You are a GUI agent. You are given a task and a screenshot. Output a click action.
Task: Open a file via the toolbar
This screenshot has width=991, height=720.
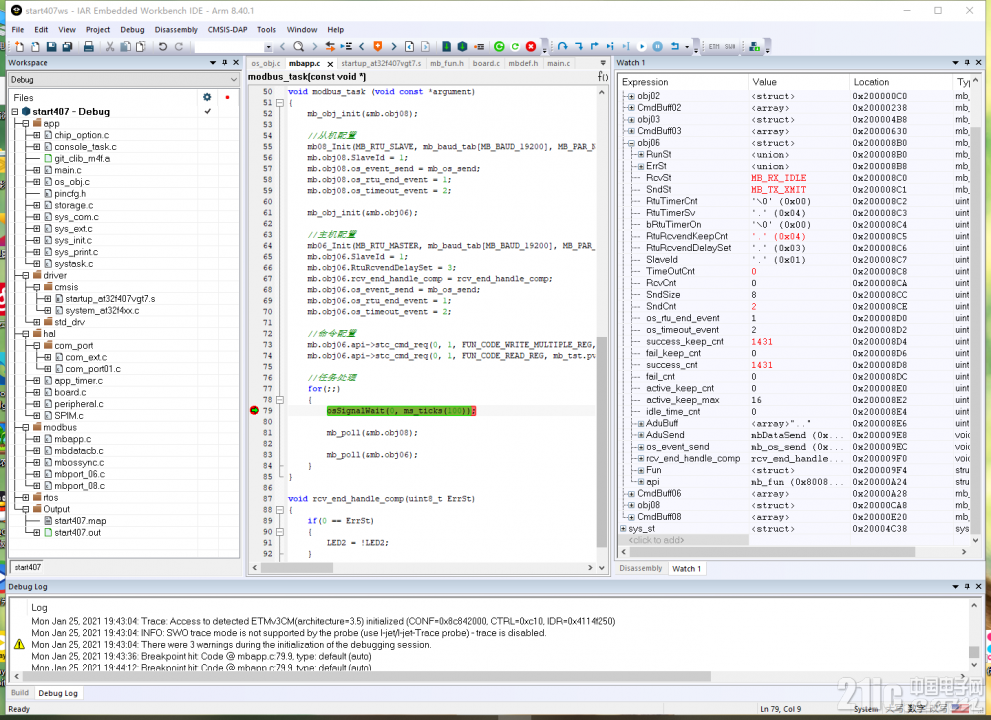[35, 47]
